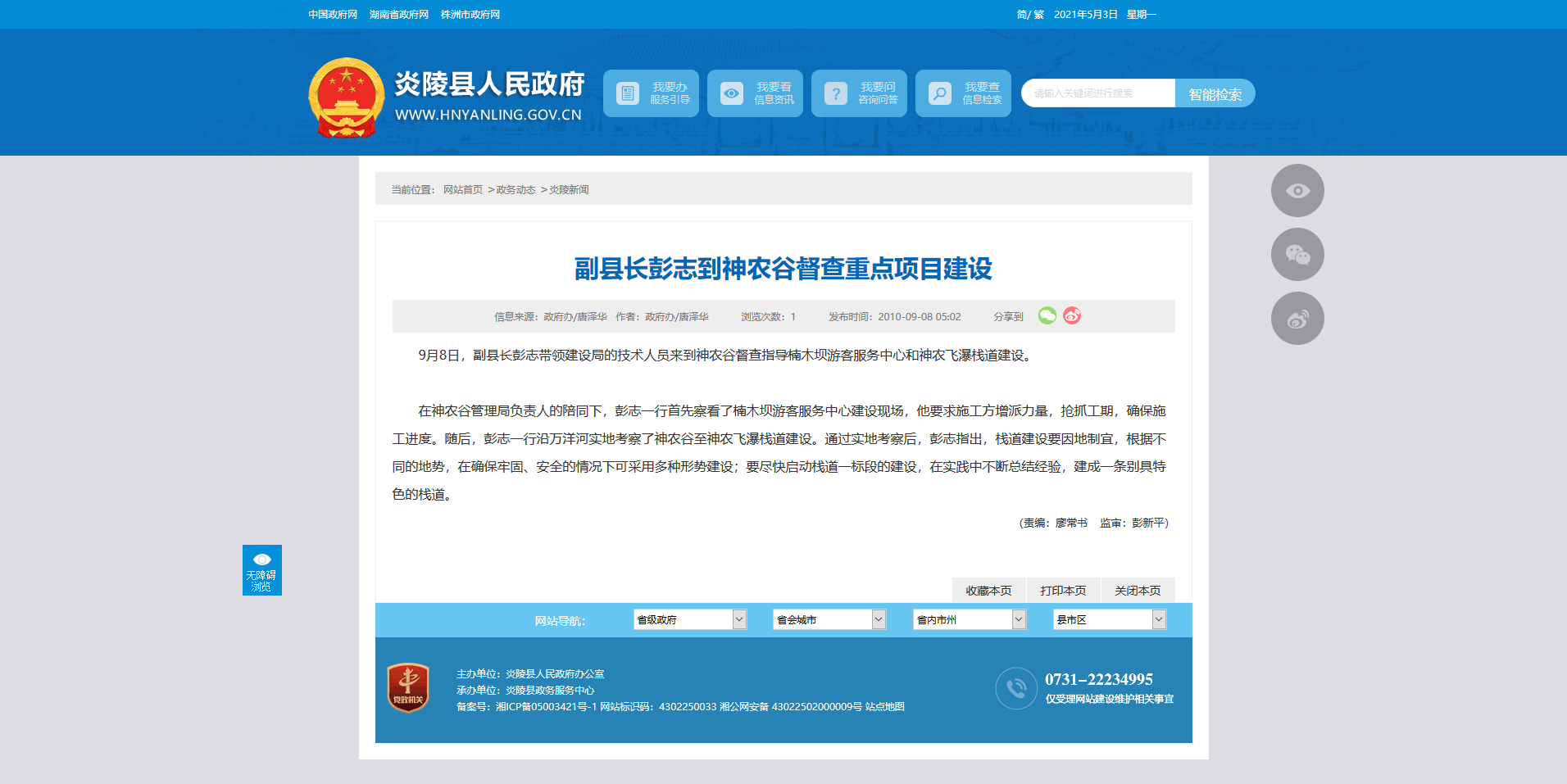
Task: Share the article via red Weibo icon
Action: (1072, 315)
